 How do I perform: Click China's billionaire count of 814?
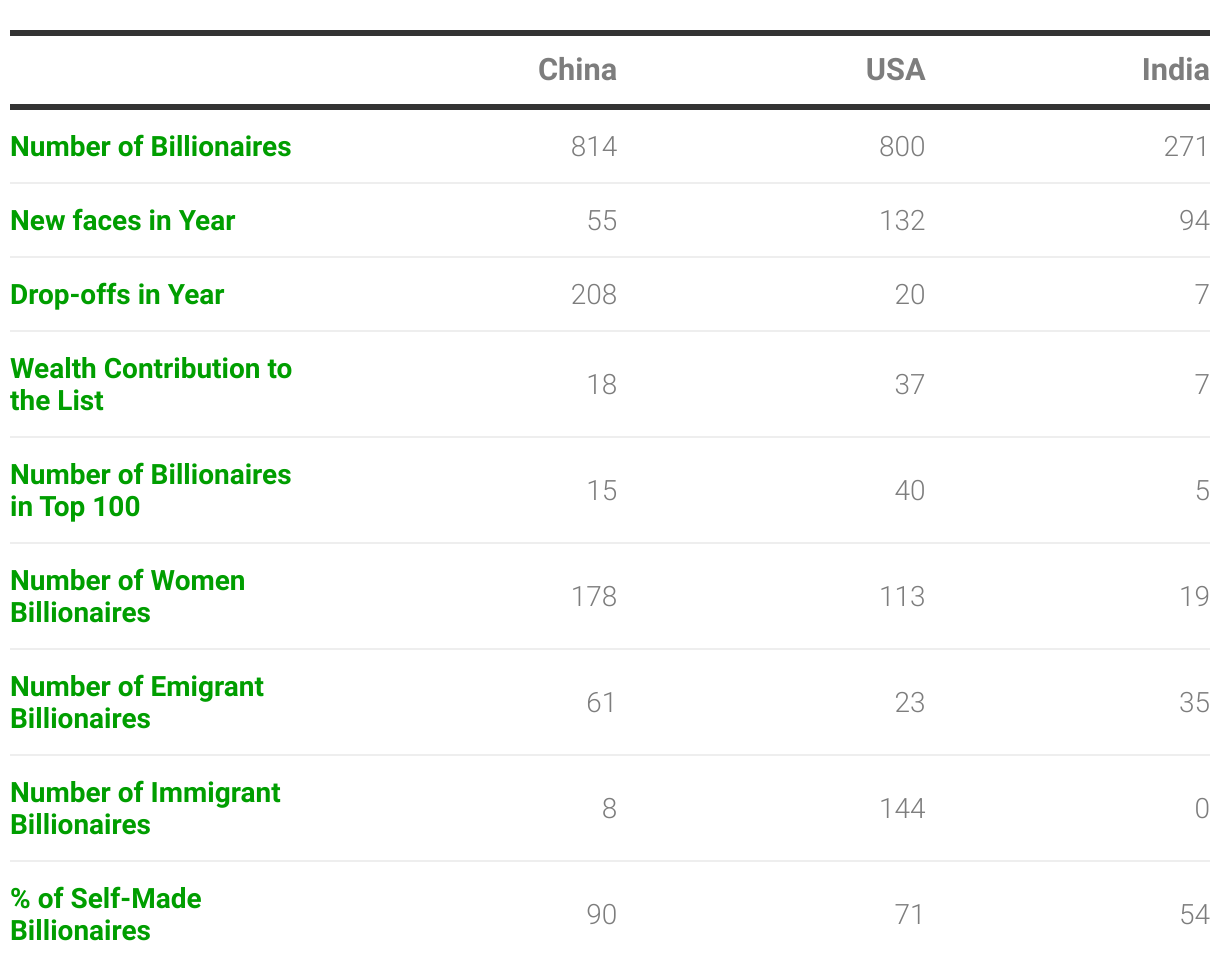click(x=594, y=146)
